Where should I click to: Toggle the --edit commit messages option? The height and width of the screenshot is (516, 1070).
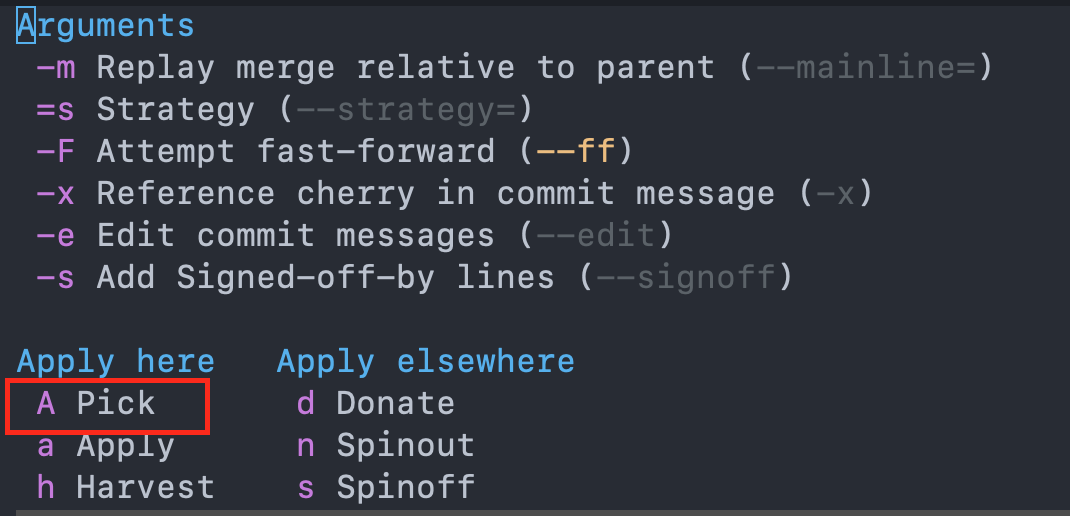[x=355, y=236]
